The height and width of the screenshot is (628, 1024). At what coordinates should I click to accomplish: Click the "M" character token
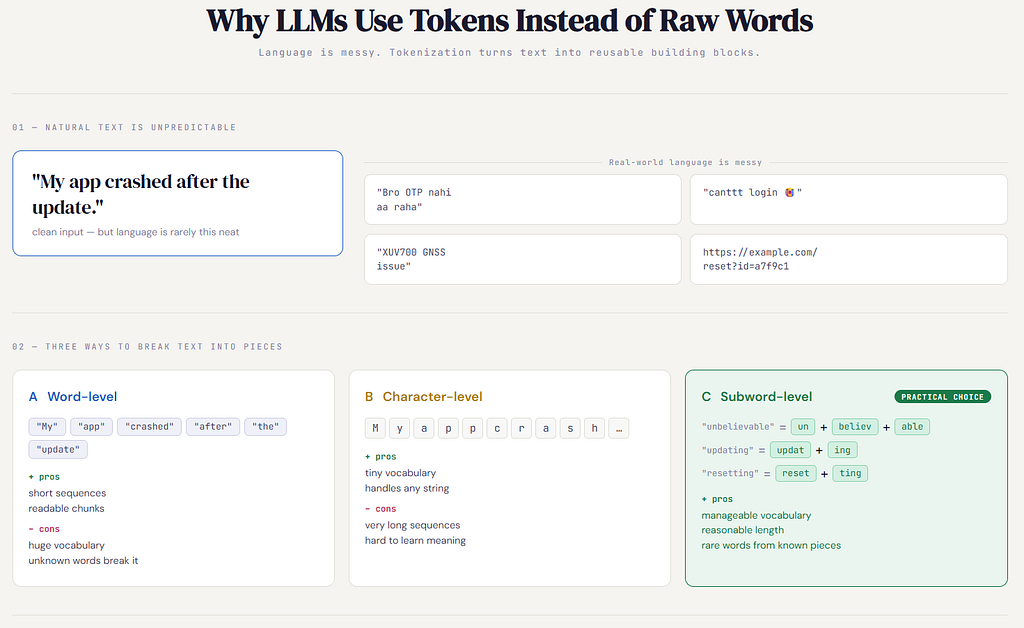375,428
